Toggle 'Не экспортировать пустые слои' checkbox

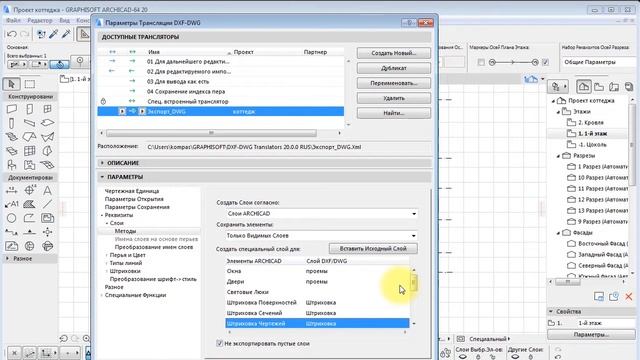220,343
